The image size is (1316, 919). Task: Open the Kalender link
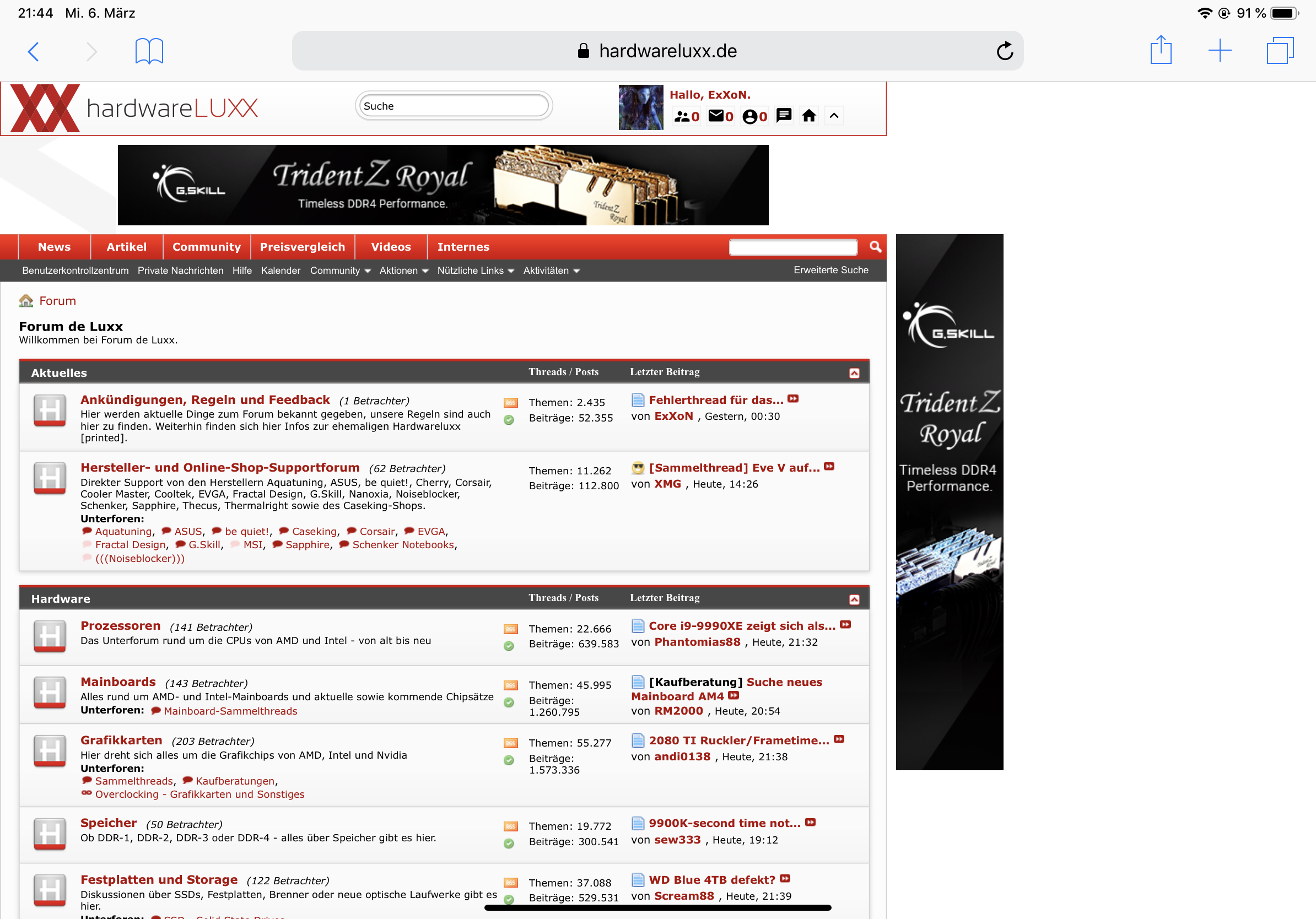[281, 271]
